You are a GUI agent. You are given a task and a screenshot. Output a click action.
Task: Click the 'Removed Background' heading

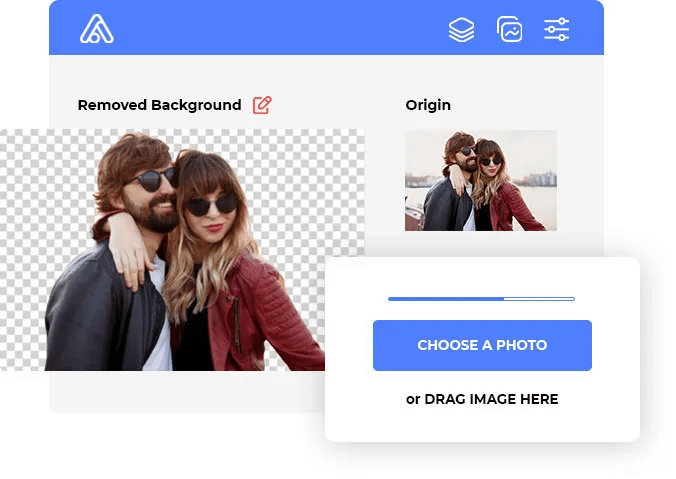[159, 105]
